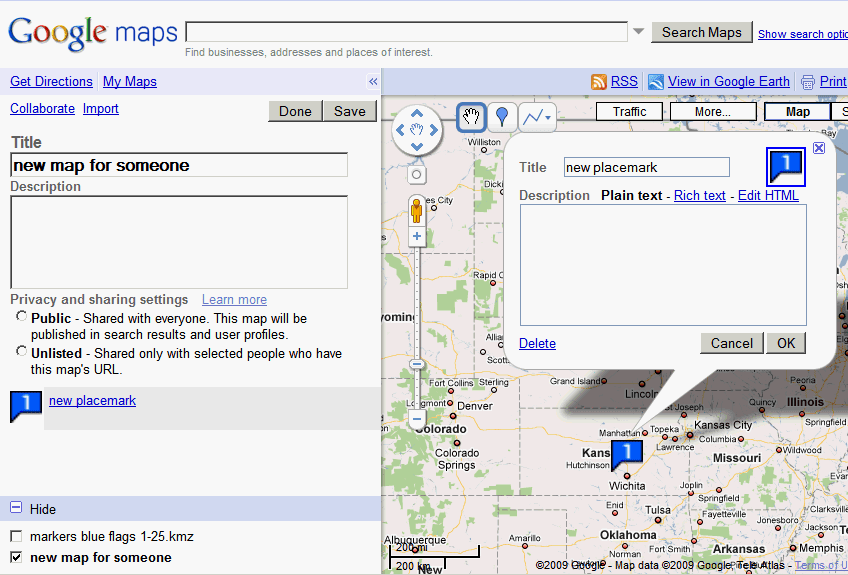
Task: Select the Public sharing radio button
Action: click(22, 316)
